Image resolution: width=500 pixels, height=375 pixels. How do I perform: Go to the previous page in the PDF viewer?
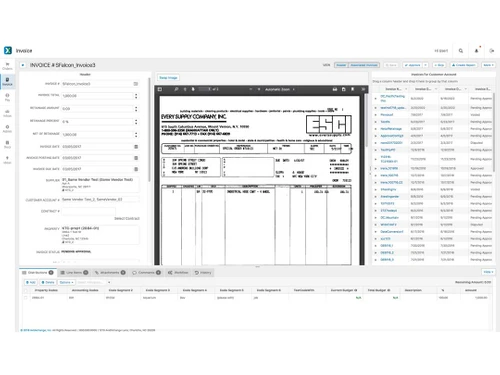pos(185,89)
